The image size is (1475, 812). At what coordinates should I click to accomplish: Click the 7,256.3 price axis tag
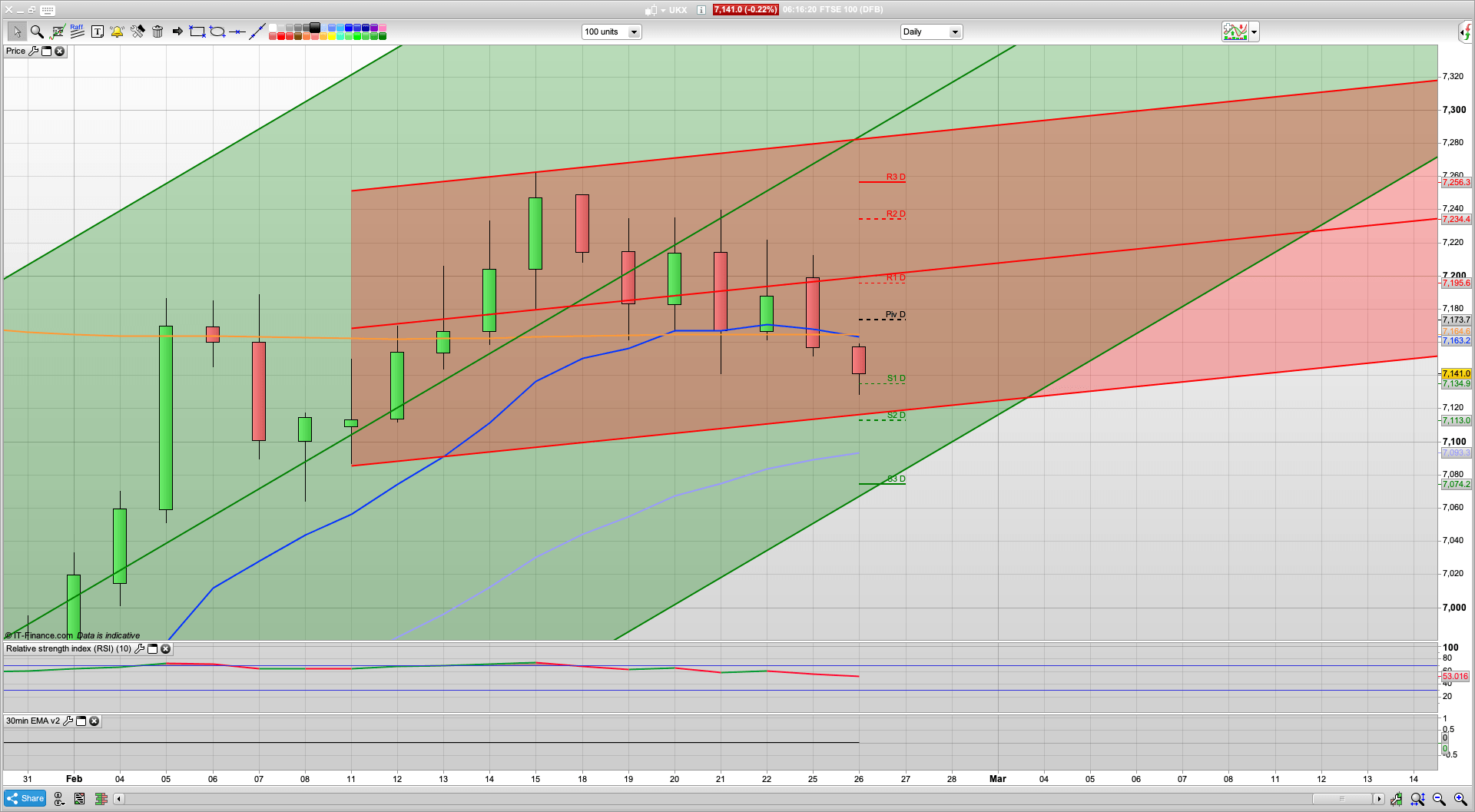(x=1456, y=183)
